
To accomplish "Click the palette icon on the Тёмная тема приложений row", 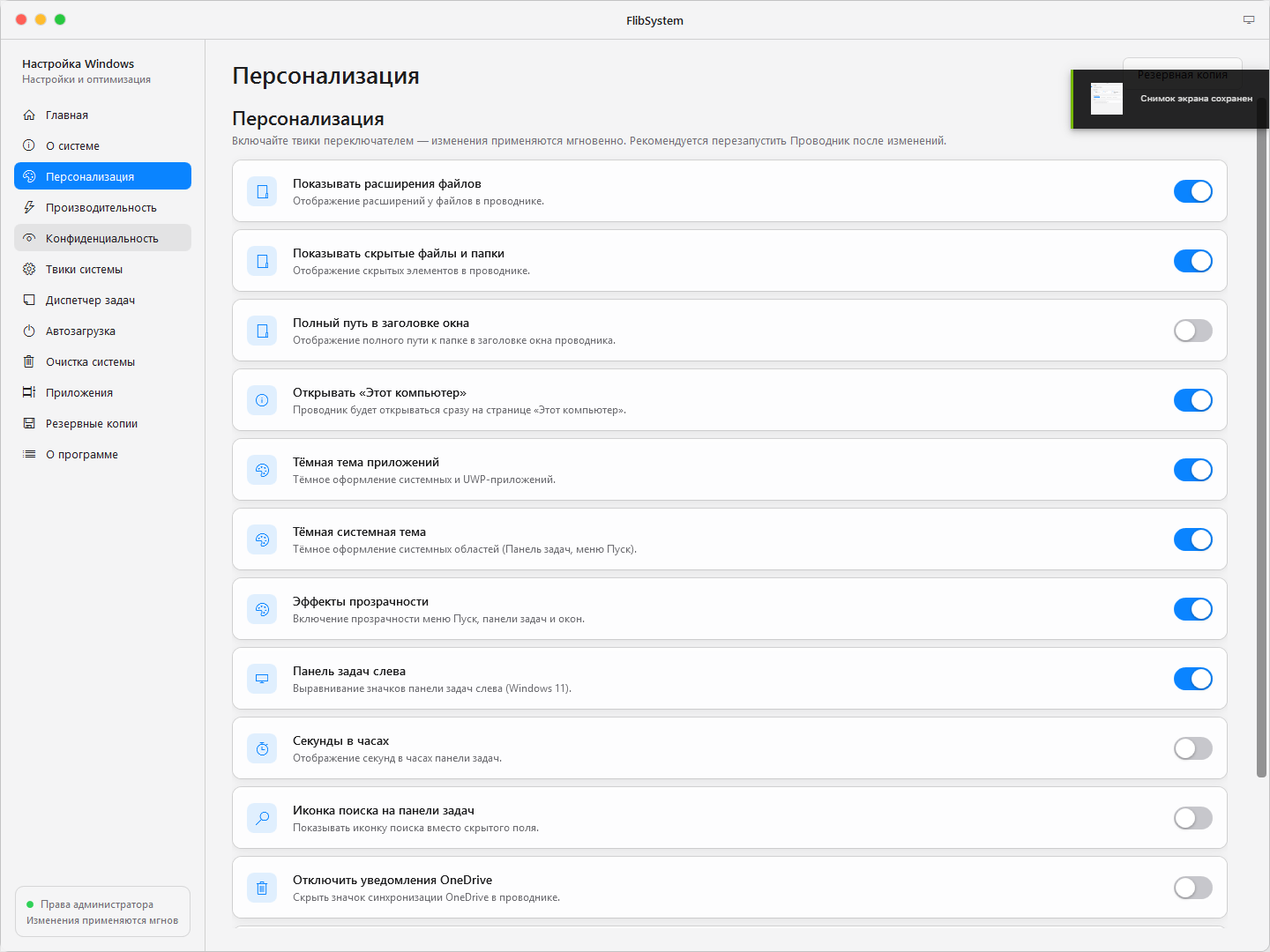I will tap(262, 470).
